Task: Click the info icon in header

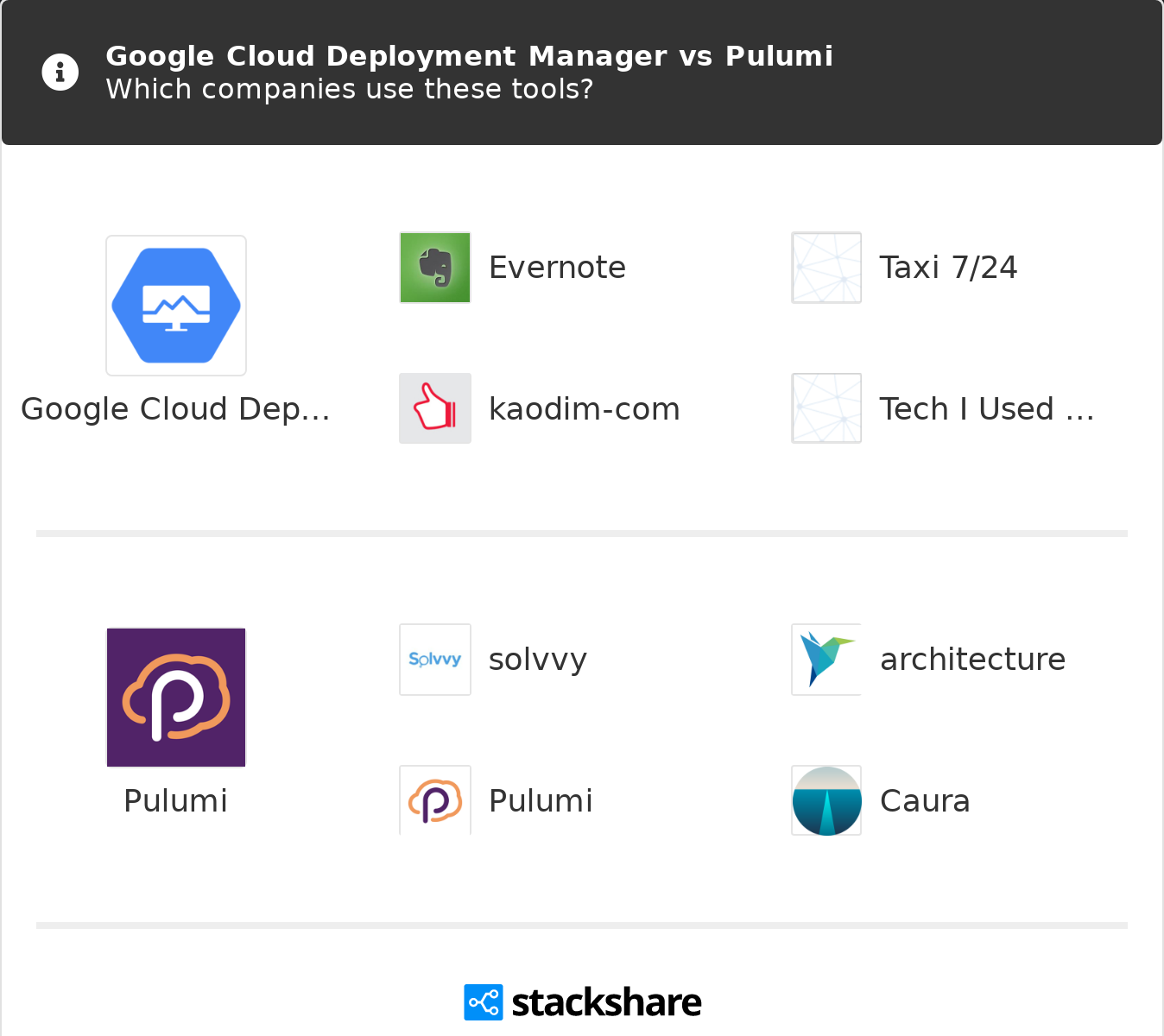Action: [60, 73]
